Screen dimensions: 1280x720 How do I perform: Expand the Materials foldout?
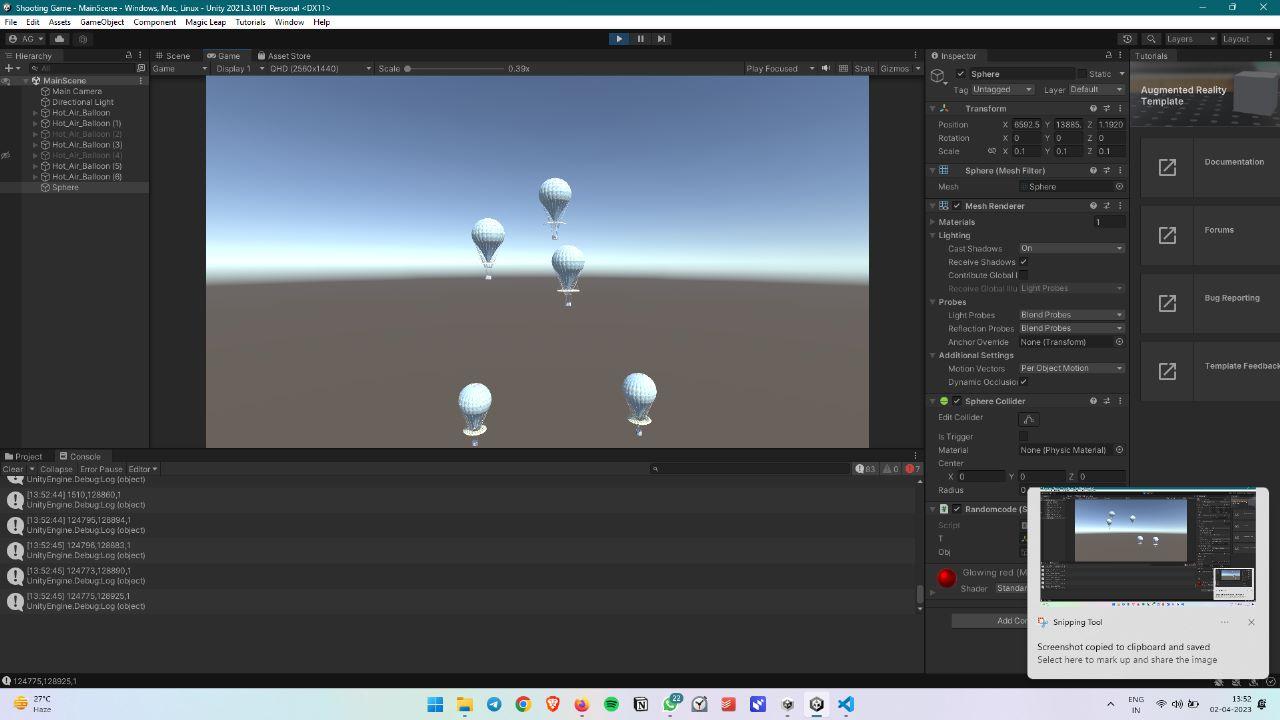[x=933, y=222]
